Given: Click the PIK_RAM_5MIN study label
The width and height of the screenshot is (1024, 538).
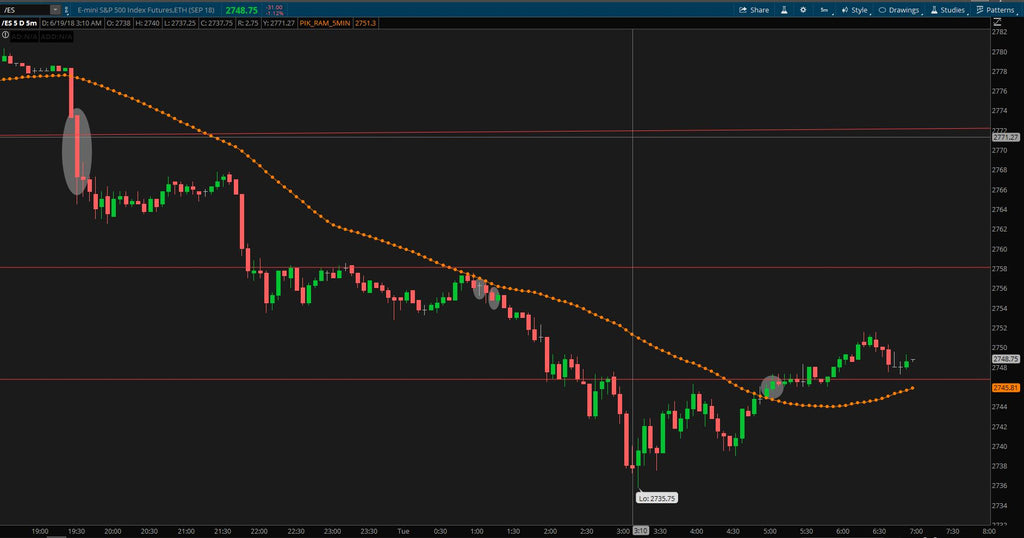Looking at the screenshot, I should point(325,23).
